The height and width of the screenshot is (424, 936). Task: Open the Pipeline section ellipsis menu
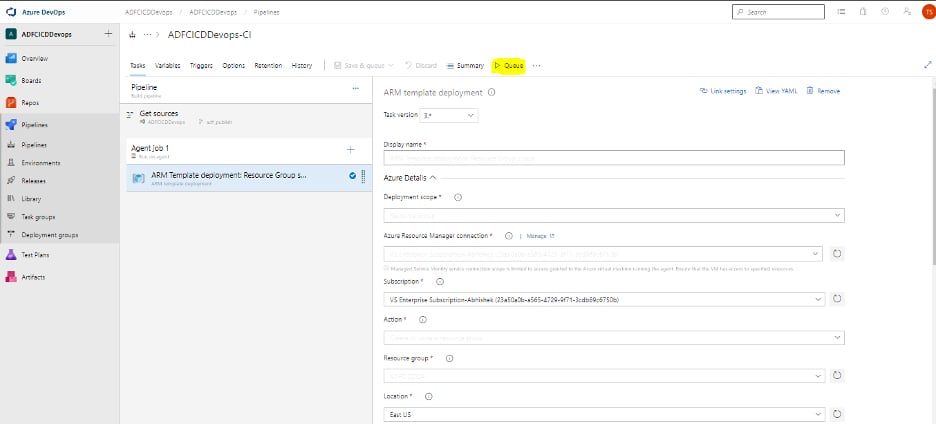356,88
